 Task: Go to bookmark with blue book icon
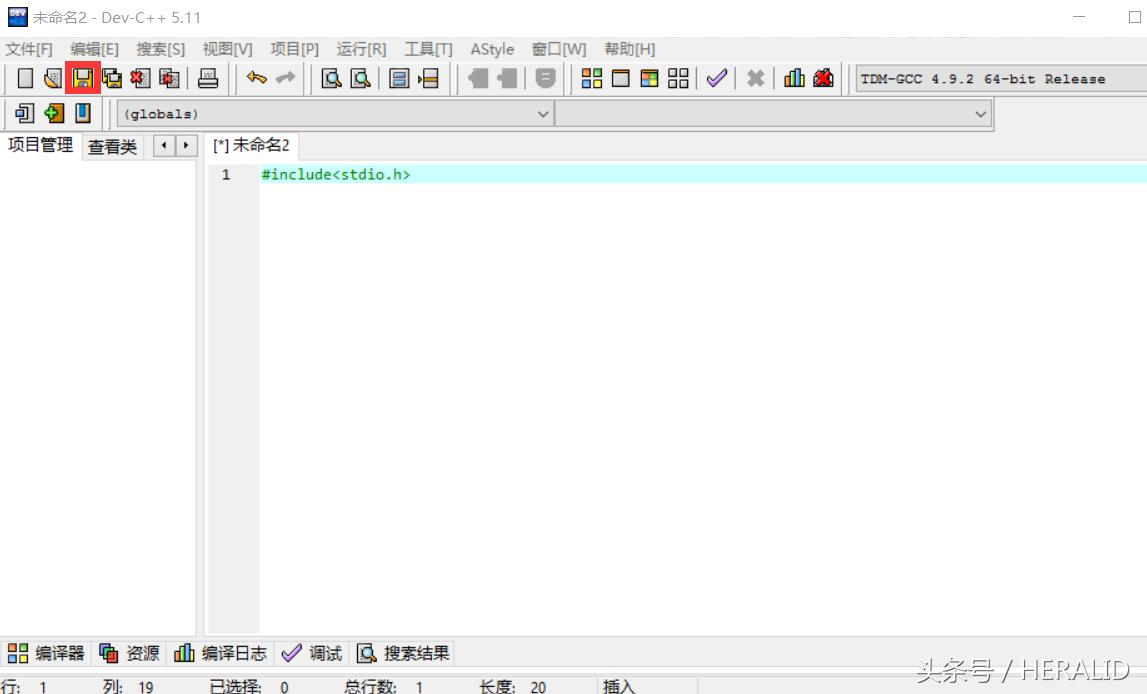coord(83,113)
